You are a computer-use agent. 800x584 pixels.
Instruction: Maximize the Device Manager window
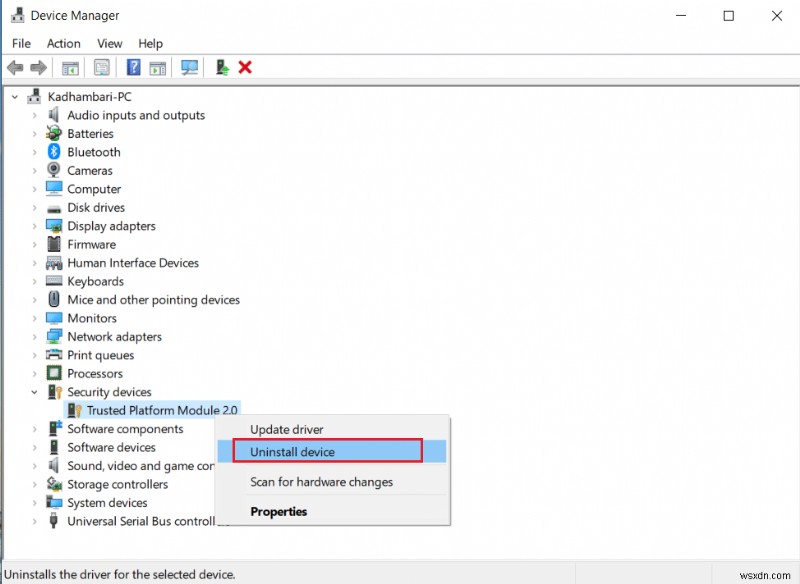tap(729, 16)
